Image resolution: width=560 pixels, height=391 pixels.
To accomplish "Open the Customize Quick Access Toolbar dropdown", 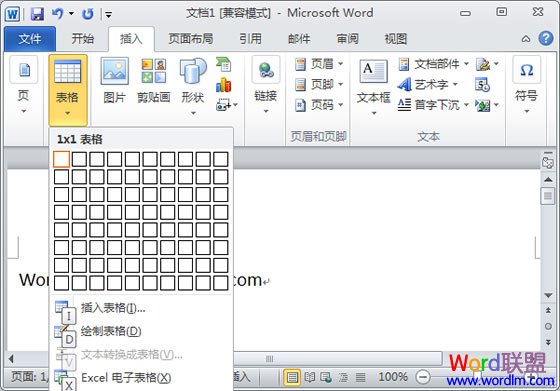I will (109, 15).
